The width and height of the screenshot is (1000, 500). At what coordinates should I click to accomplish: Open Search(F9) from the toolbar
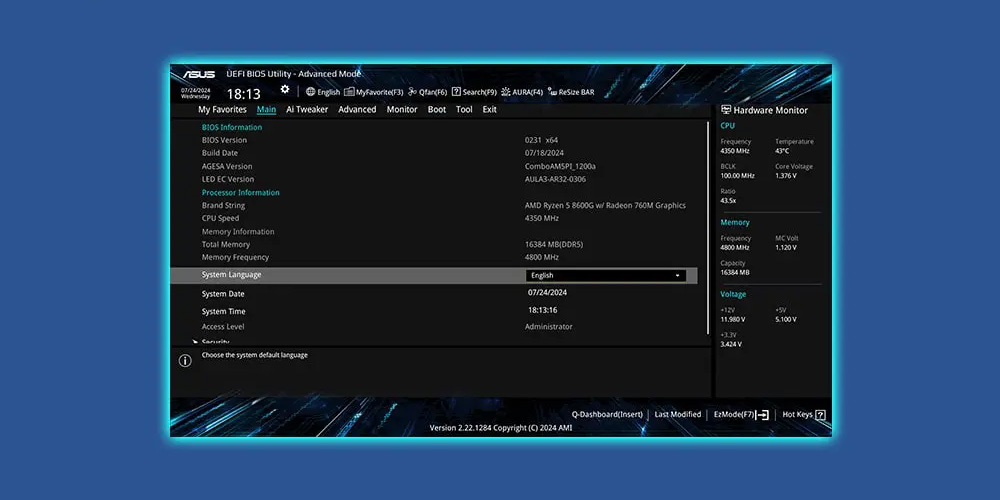point(474,92)
